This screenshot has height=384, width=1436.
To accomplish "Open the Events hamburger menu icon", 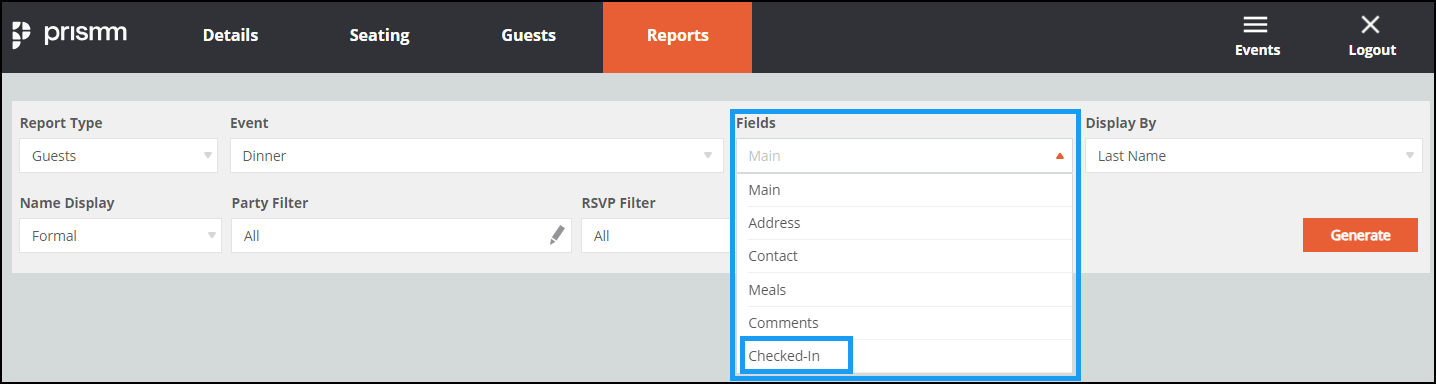I will (1256, 25).
